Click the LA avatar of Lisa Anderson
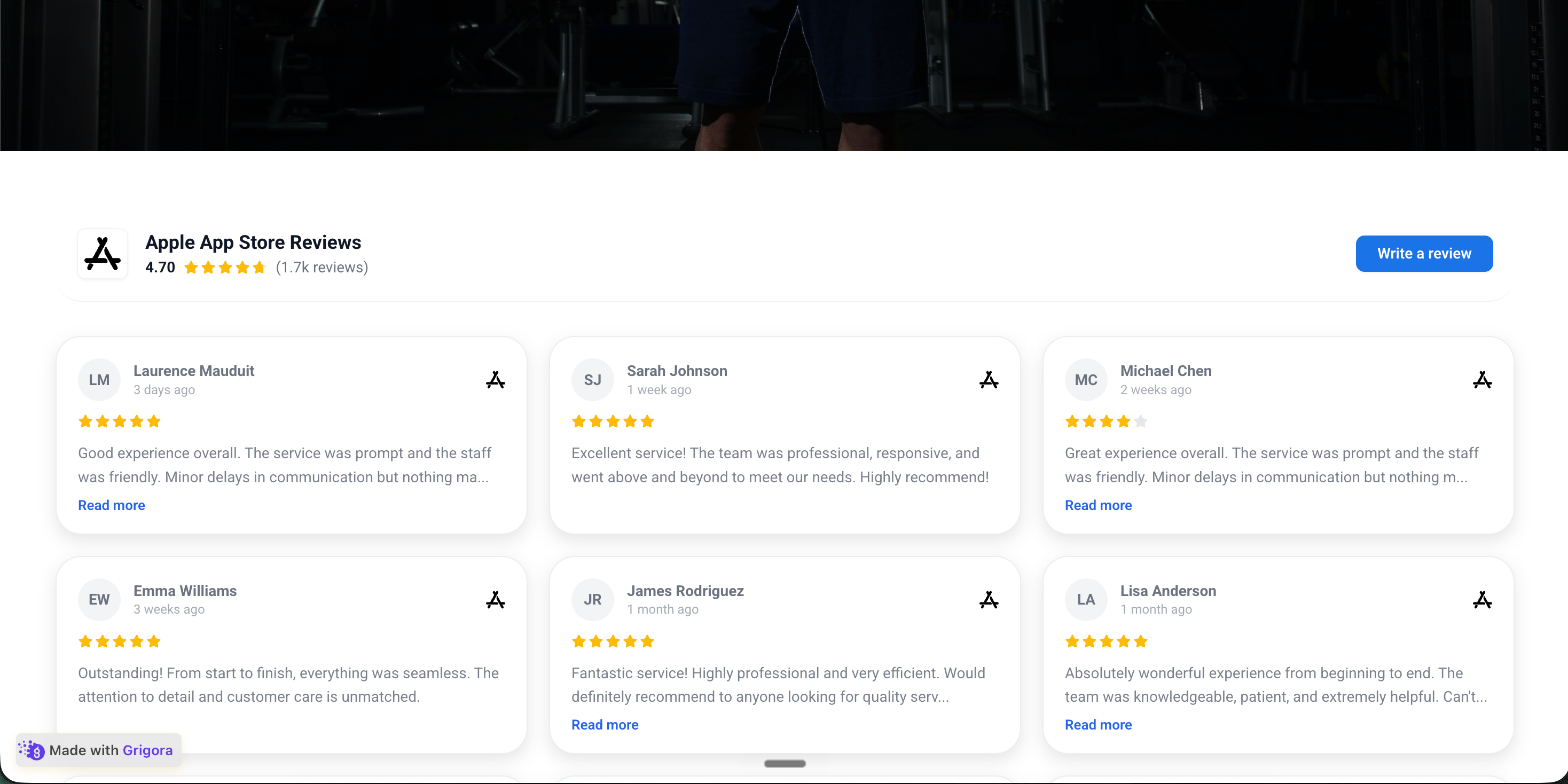The image size is (1568, 784). pyautogui.click(x=1086, y=600)
